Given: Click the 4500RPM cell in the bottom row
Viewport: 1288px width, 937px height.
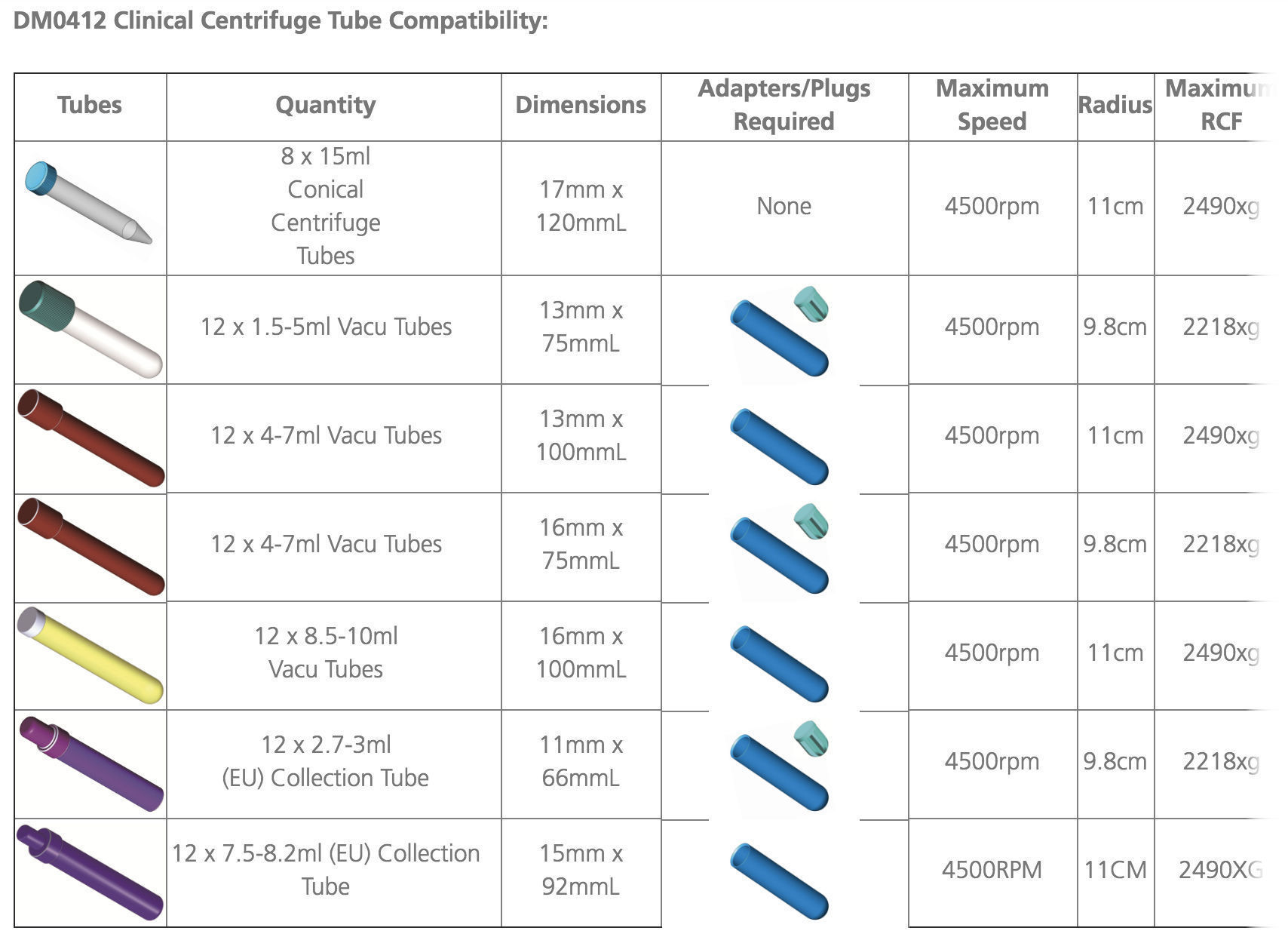Looking at the screenshot, I should click(x=992, y=870).
